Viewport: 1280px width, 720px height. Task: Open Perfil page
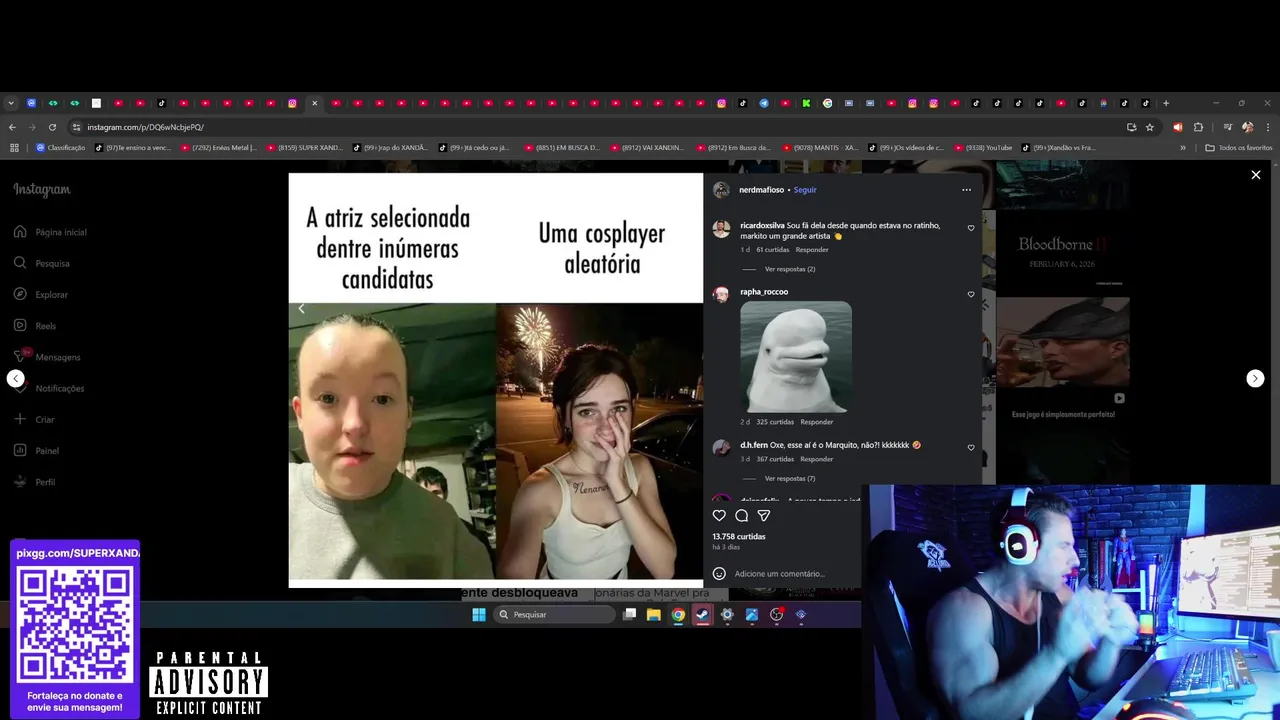[34, 482]
